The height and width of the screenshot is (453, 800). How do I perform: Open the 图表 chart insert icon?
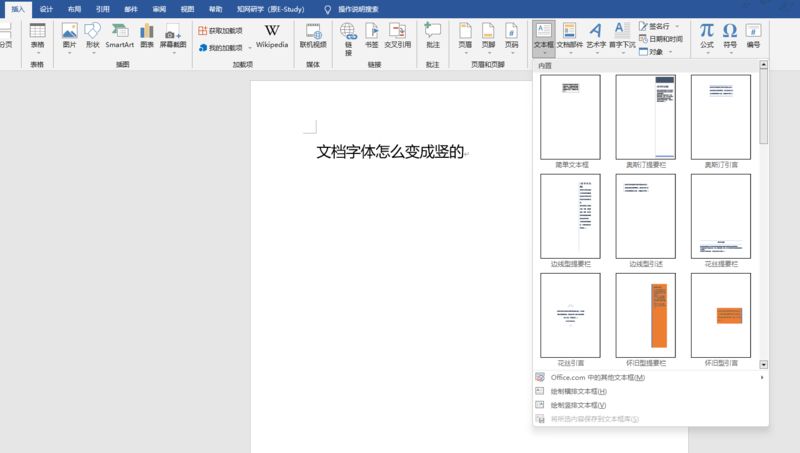147,36
